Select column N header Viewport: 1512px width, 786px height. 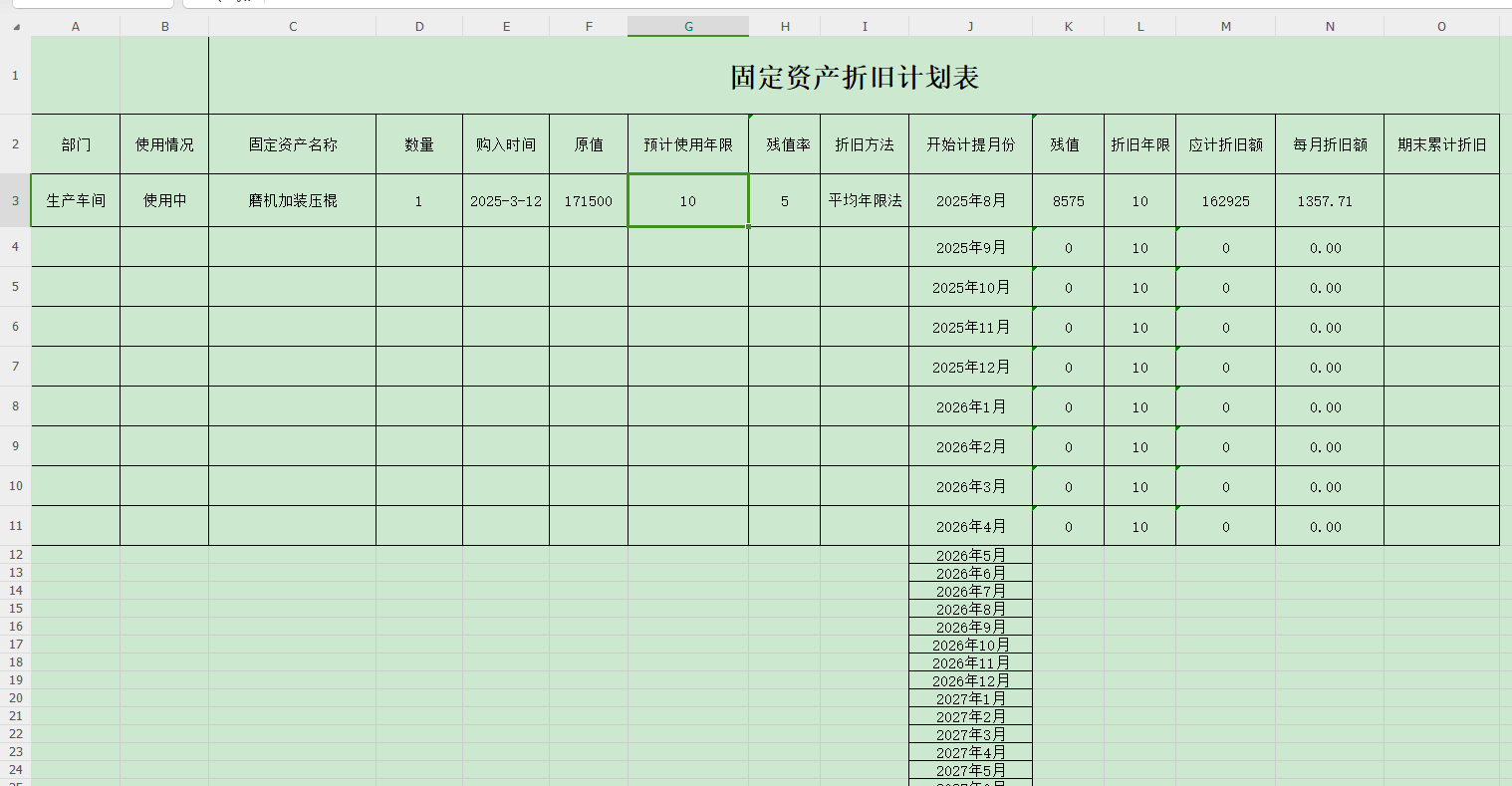1329,27
